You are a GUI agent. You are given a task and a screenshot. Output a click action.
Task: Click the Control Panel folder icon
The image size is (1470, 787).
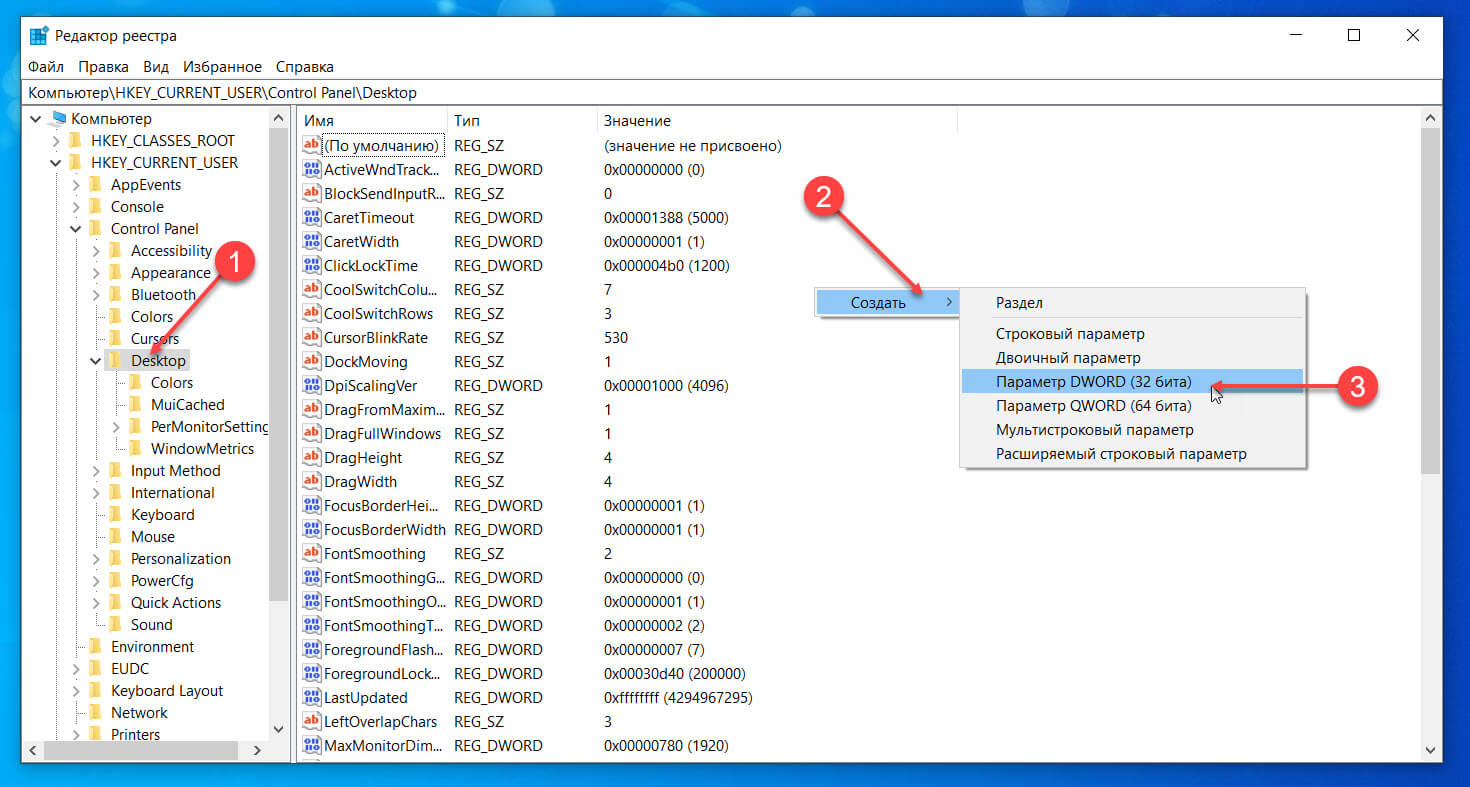coord(95,229)
